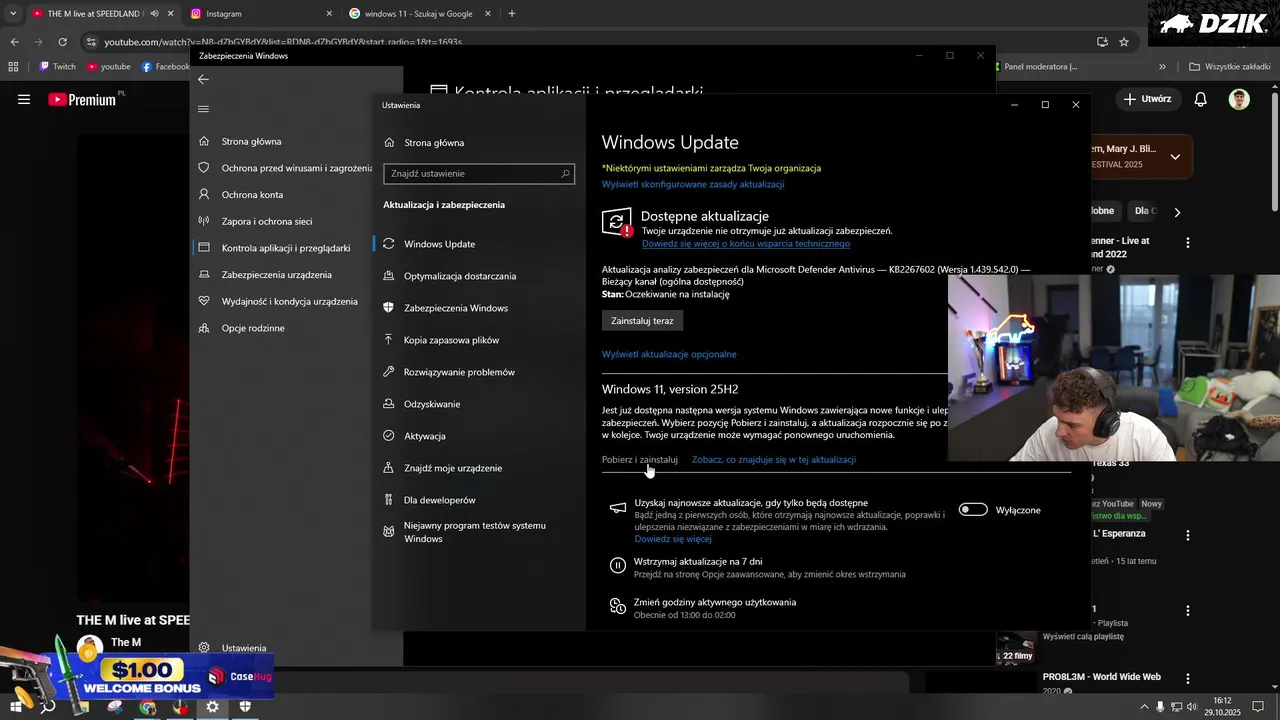Open Zabezpieczenia urządzenia in Windows Security
The image size is (1280, 720).
tap(276, 275)
